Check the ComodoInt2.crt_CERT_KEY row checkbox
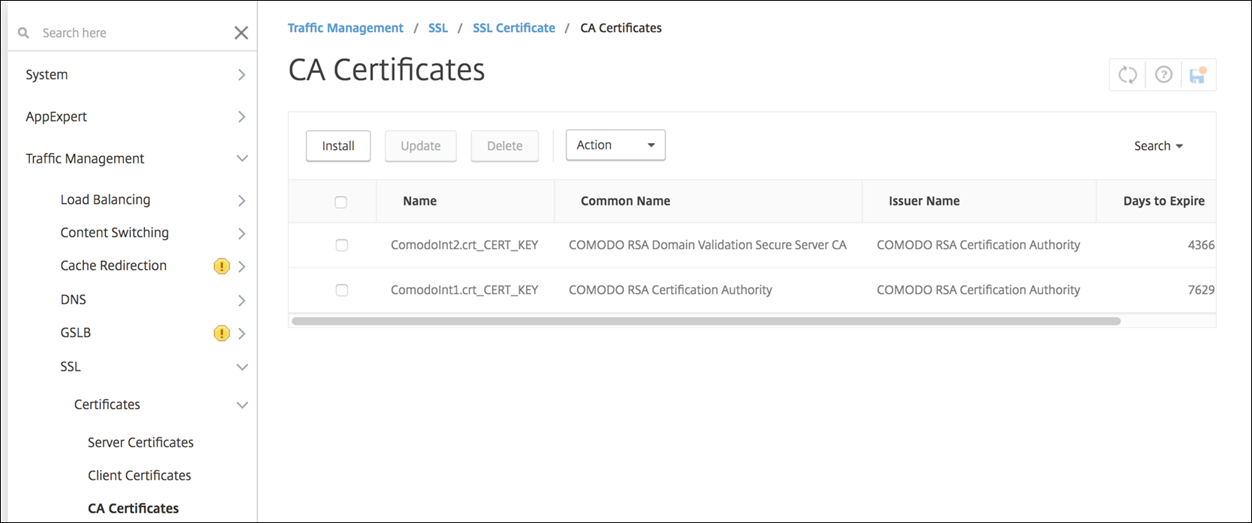The image size is (1252, 523). coord(341,245)
